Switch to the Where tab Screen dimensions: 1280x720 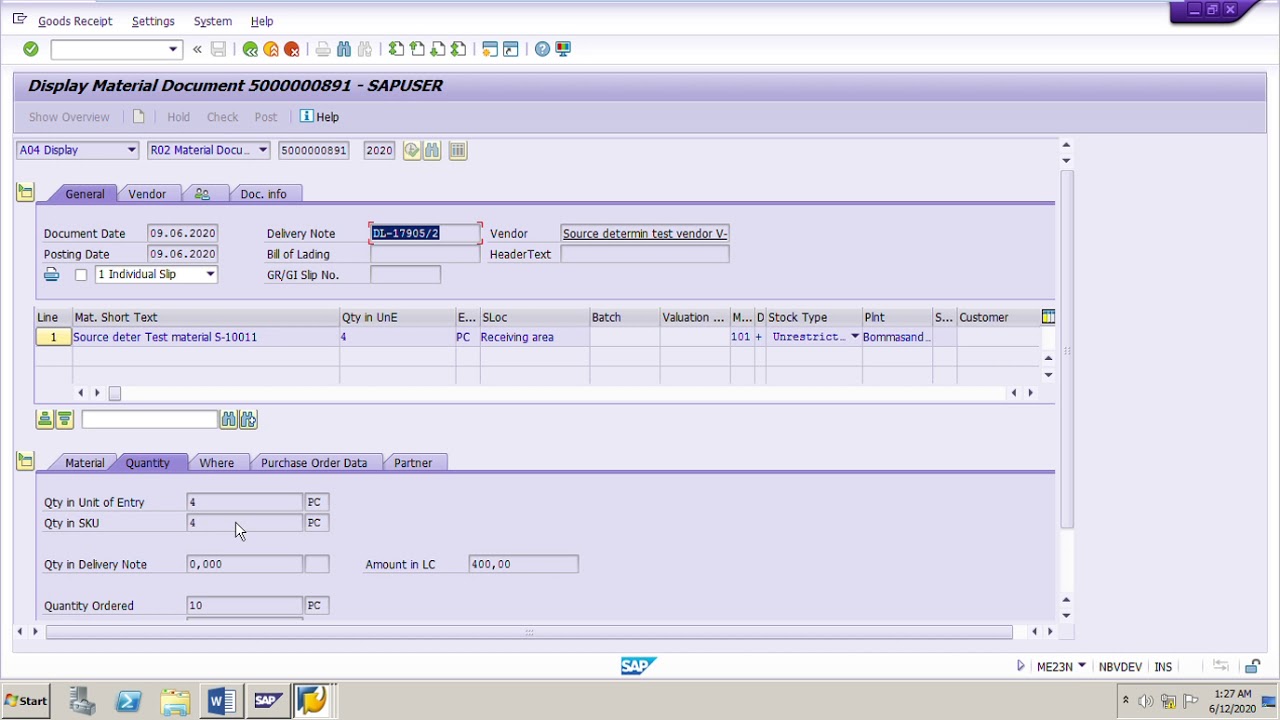(216, 463)
